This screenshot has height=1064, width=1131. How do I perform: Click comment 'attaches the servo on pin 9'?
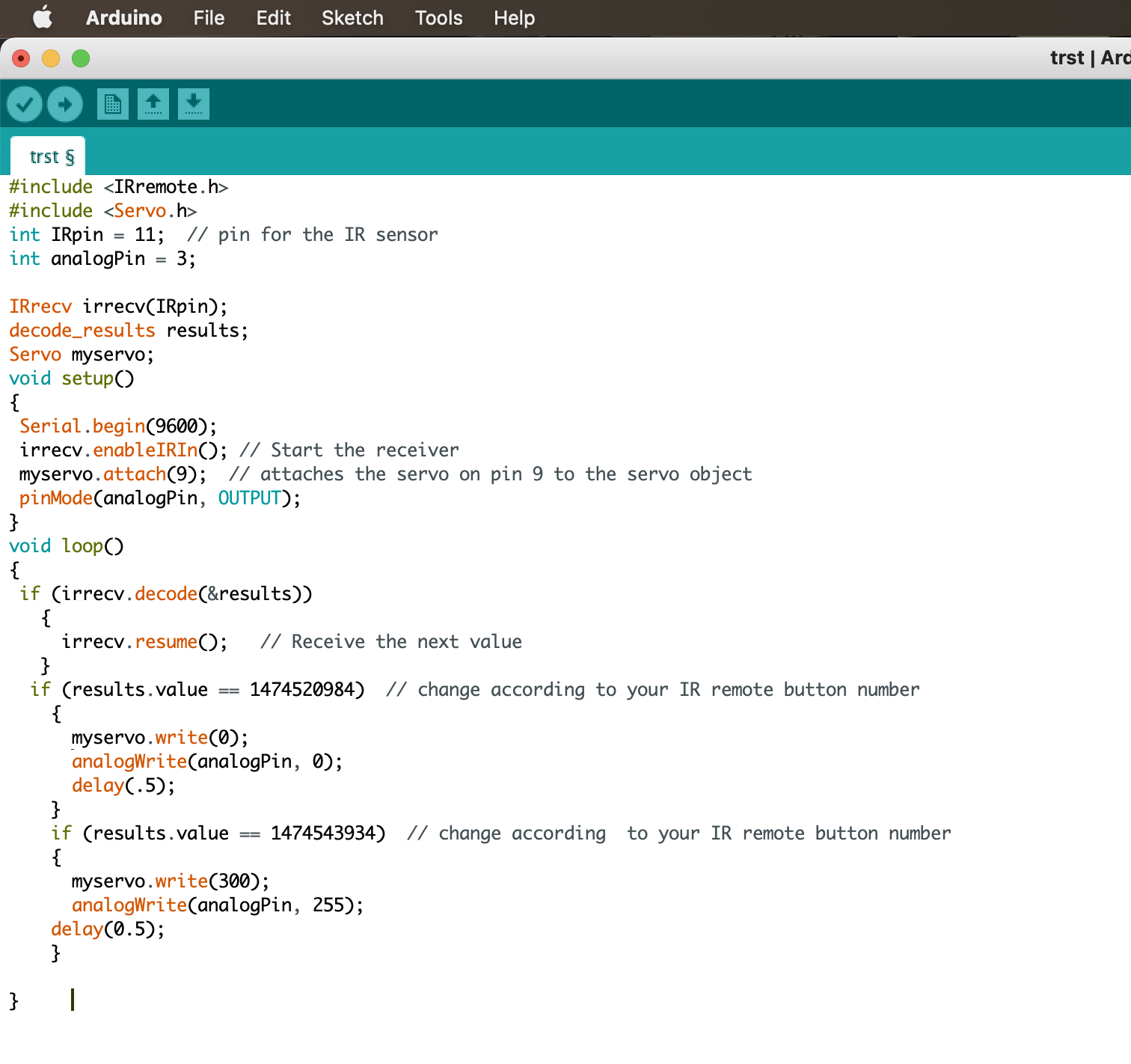click(402, 474)
